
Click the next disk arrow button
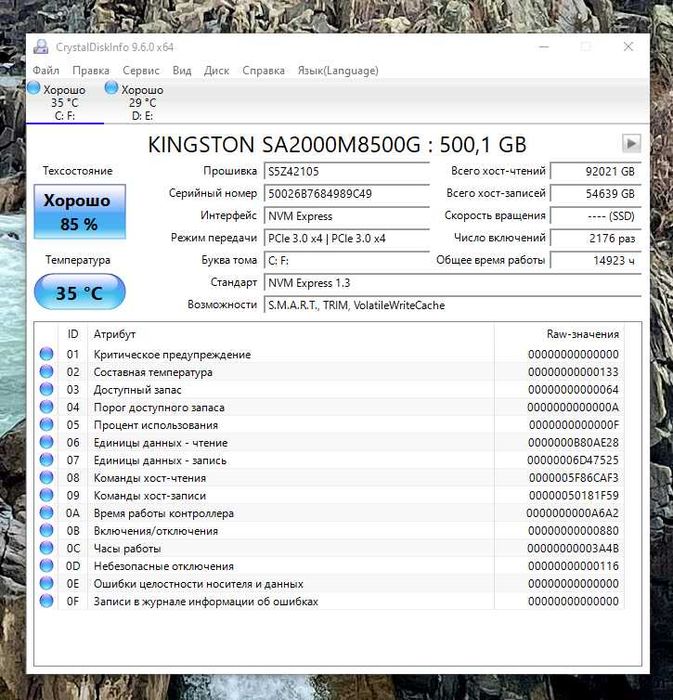(x=631, y=144)
